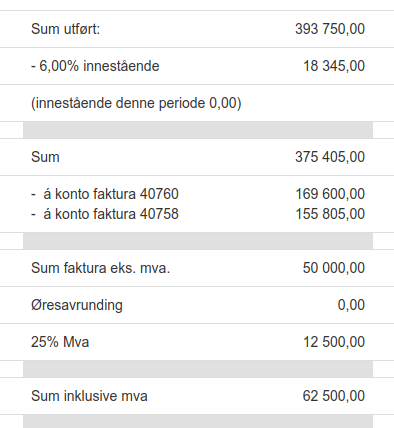Click the total 62 500,00
The width and height of the screenshot is (394, 428).
[334, 396]
